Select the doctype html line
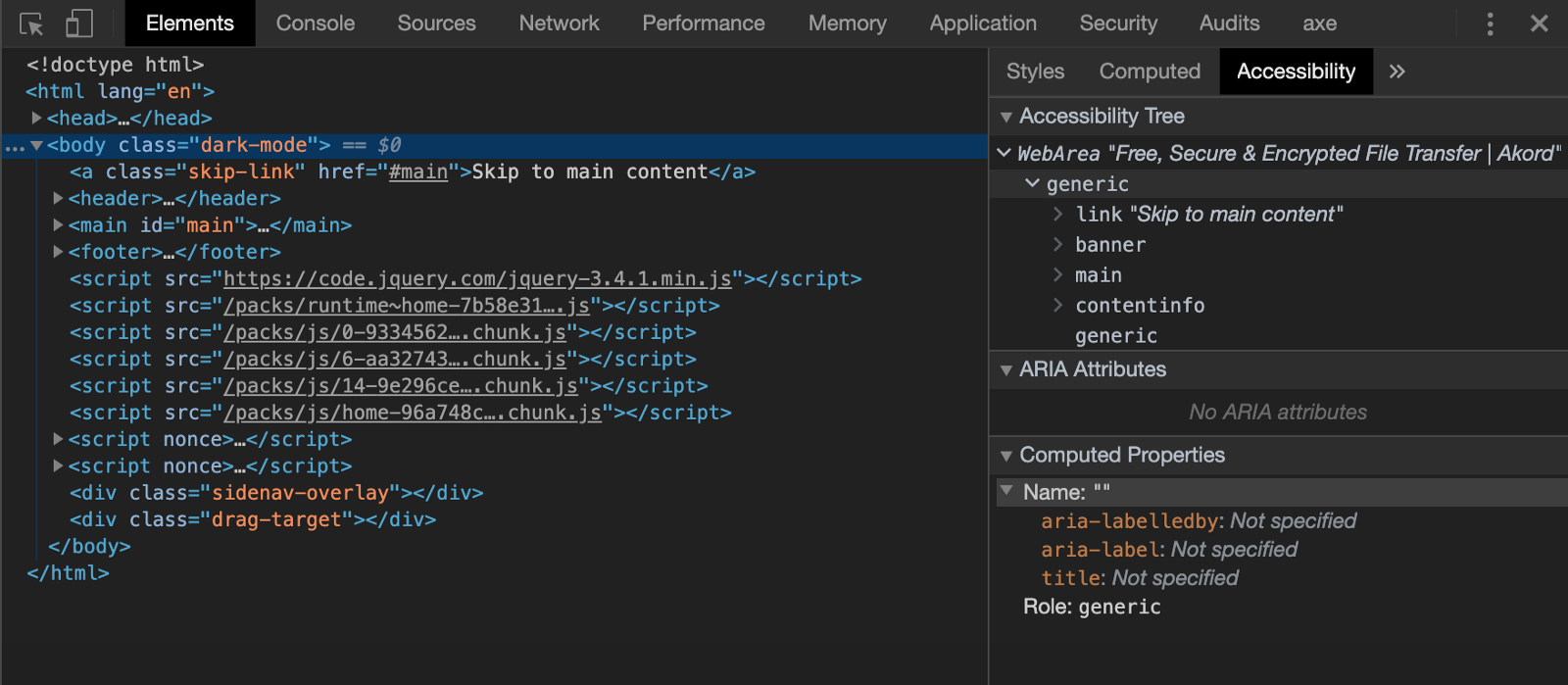Screen dimensions: 1568x685 pyautogui.click(x=116, y=65)
